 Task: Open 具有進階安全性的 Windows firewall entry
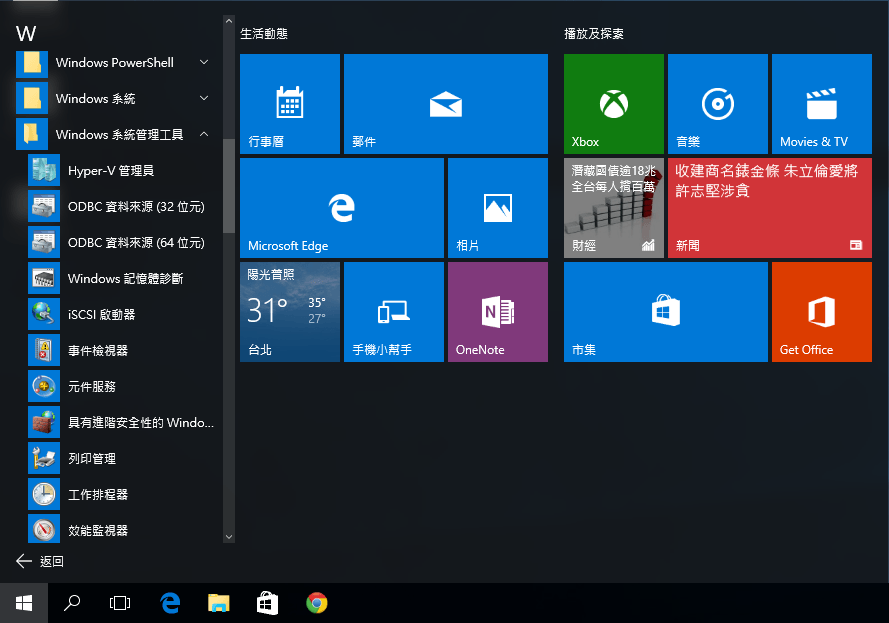click(x=121, y=422)
